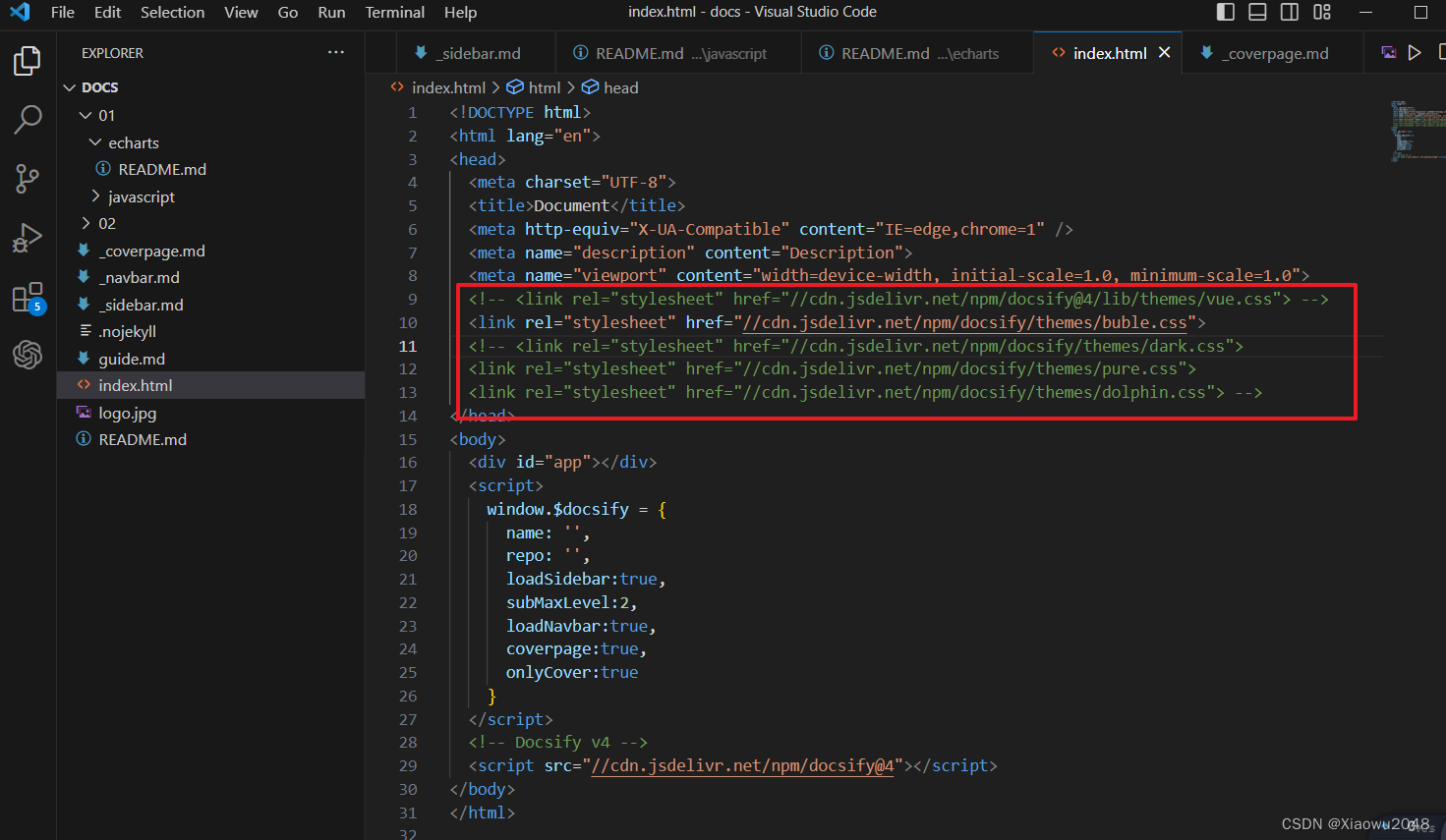Screen dimensions: 1446x840
Task: Open Customize Layout icon
Action: tap(1322, 12)
